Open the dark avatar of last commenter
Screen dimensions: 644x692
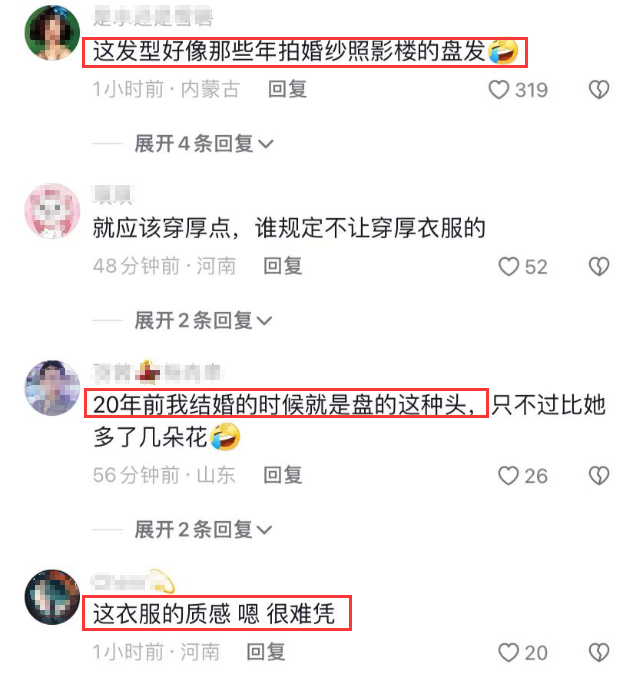[52, 597]
